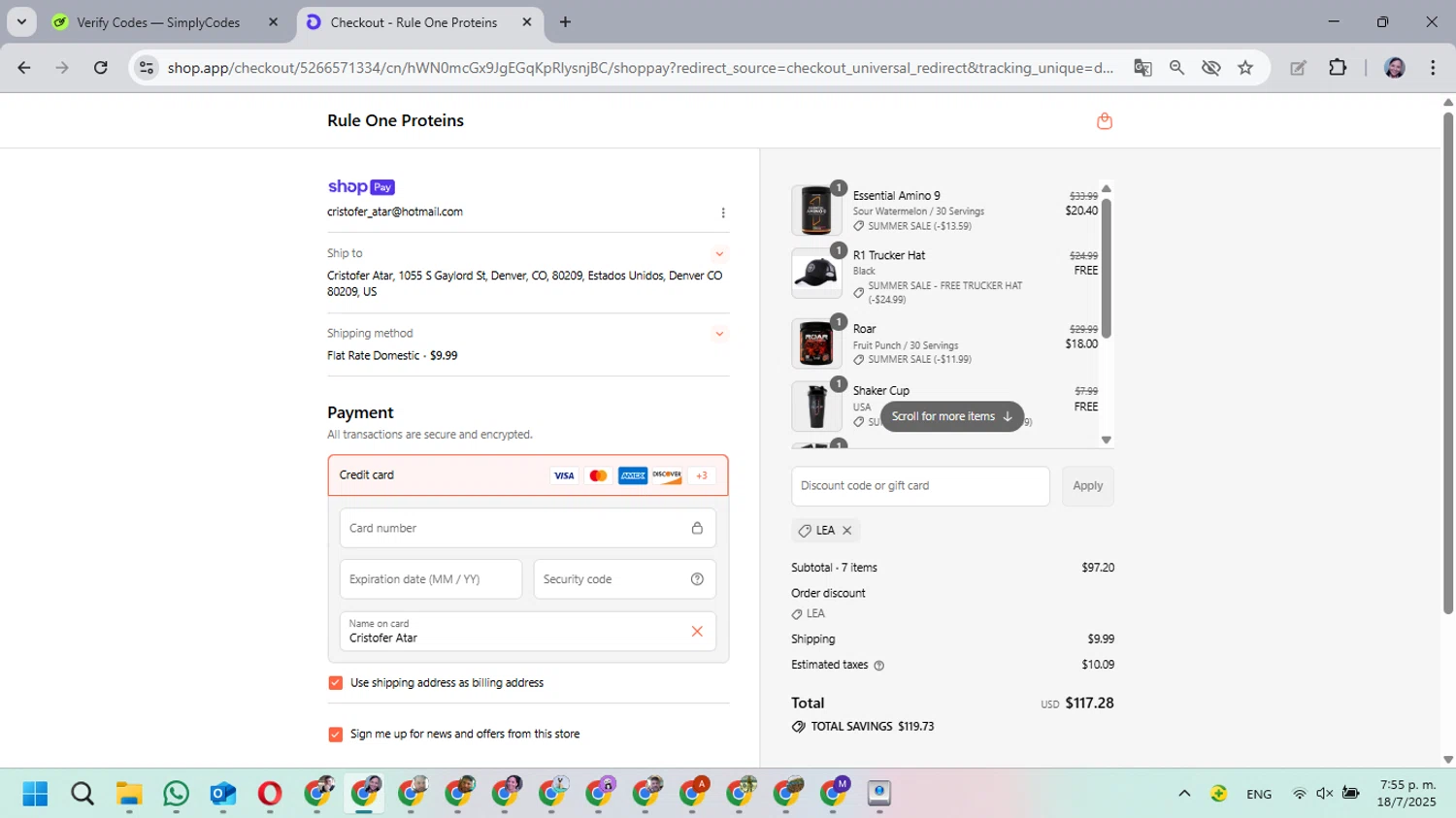Open Windows taskbar search
The width and height of the screenshot is (1456, 818).
pos(83,794)
